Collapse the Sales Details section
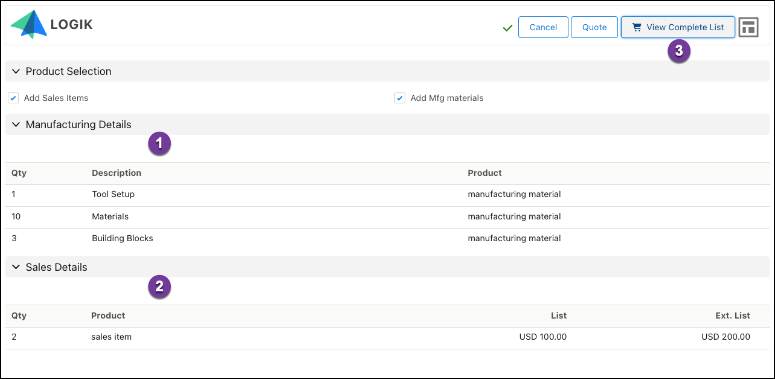Image resolution: width=775 pixels, height=379 pixels. [16, 267]
